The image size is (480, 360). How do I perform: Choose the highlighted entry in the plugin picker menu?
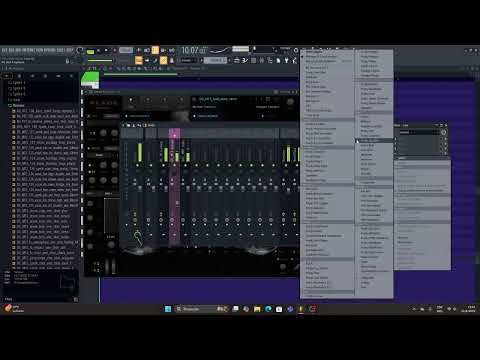point(374,141)
